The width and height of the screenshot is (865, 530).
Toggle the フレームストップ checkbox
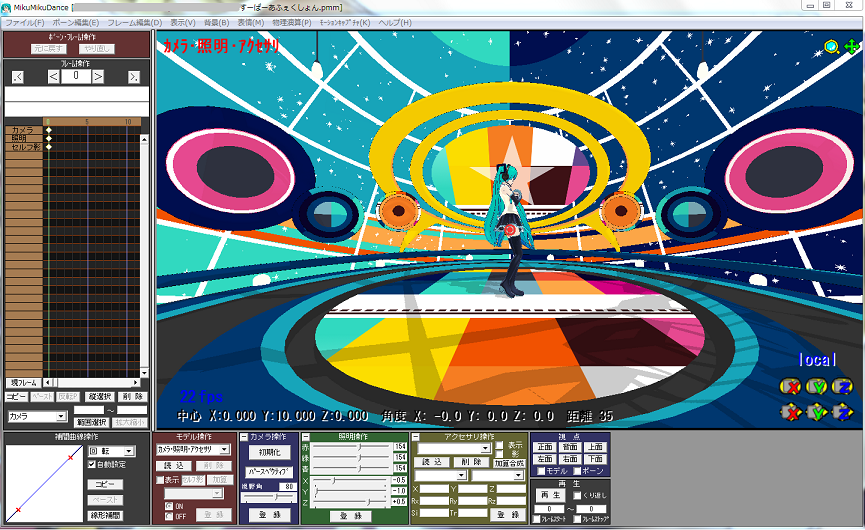click(x=576, y=519)
